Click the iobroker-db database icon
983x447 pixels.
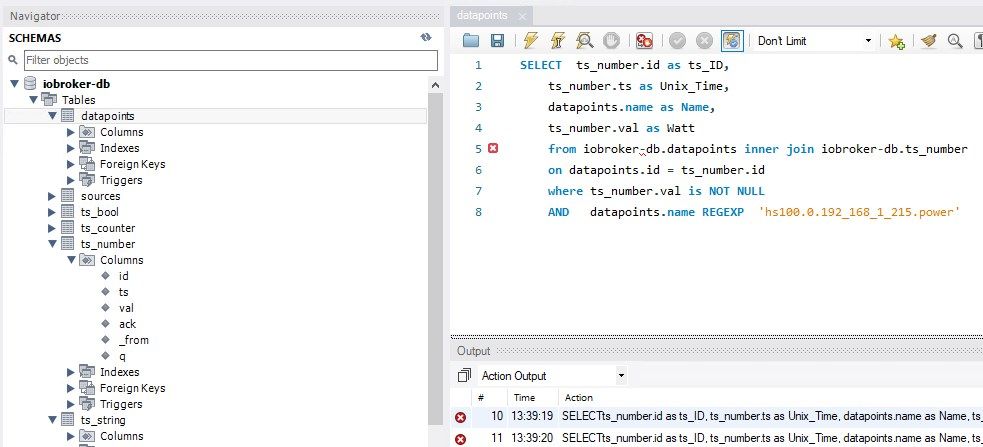[x=30, y=83]
